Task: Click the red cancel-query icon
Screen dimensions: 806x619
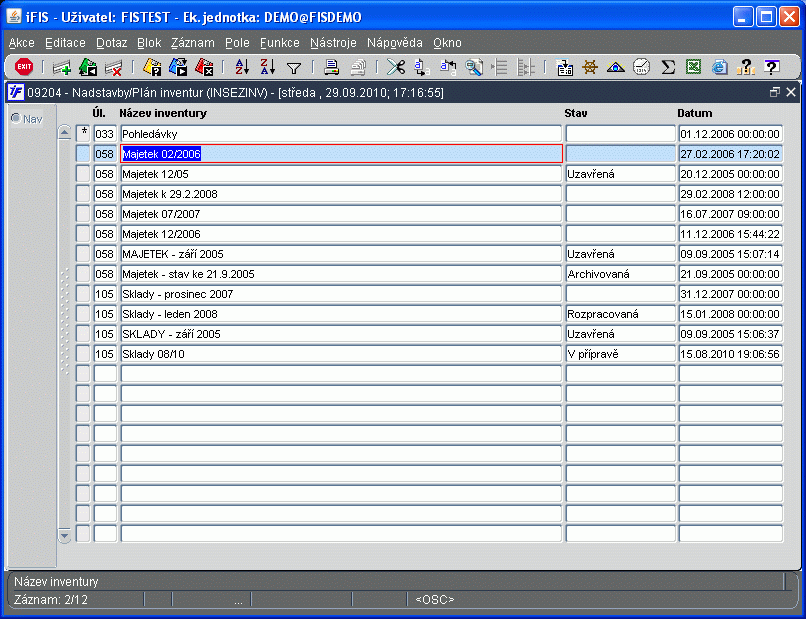Action: (204, 67)
